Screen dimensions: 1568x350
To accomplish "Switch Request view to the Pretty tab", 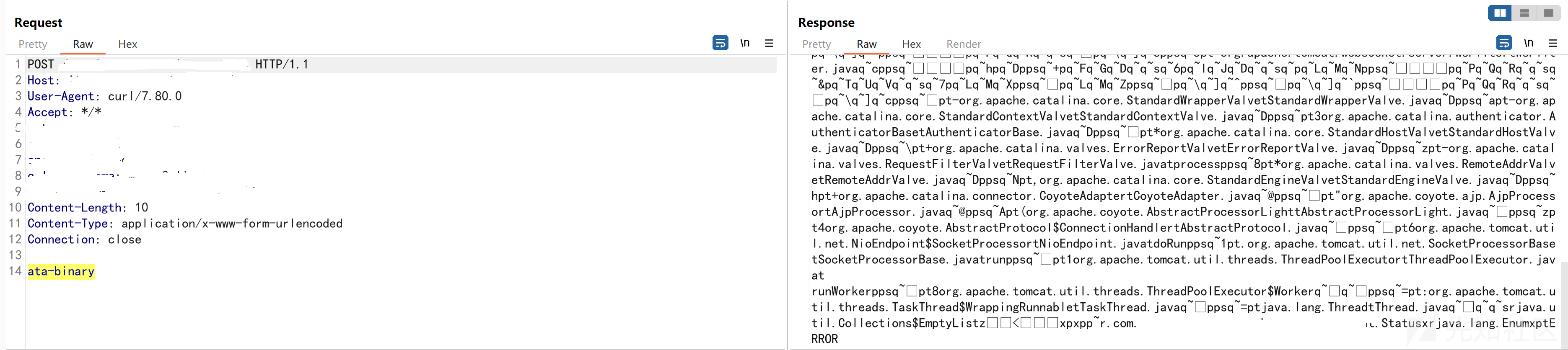I will point(33,44).
